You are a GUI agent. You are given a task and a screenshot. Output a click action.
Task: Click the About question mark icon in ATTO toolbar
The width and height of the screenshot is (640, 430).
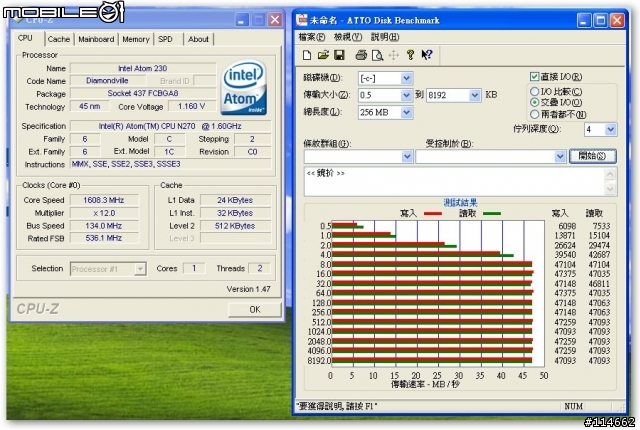[411, 55]
